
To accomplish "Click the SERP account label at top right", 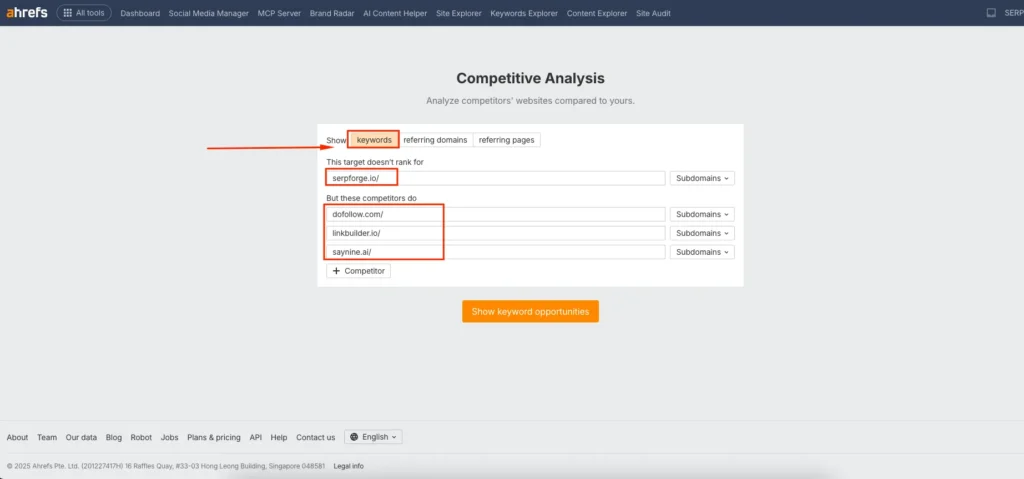I will tap(1014, 13).
